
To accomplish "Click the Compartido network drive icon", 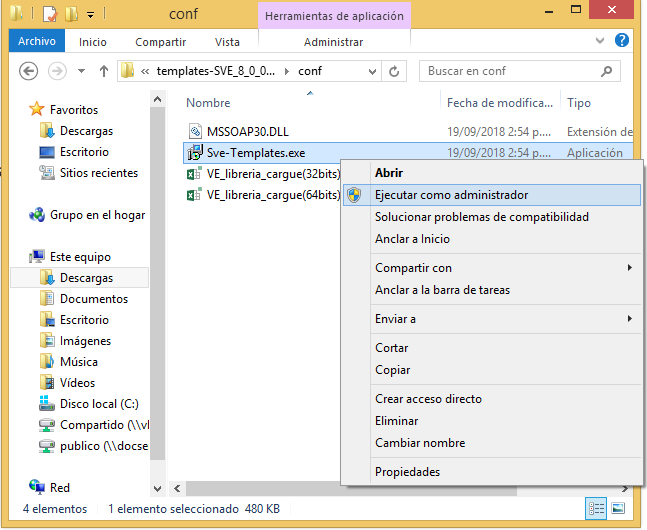I will [47, 424].
